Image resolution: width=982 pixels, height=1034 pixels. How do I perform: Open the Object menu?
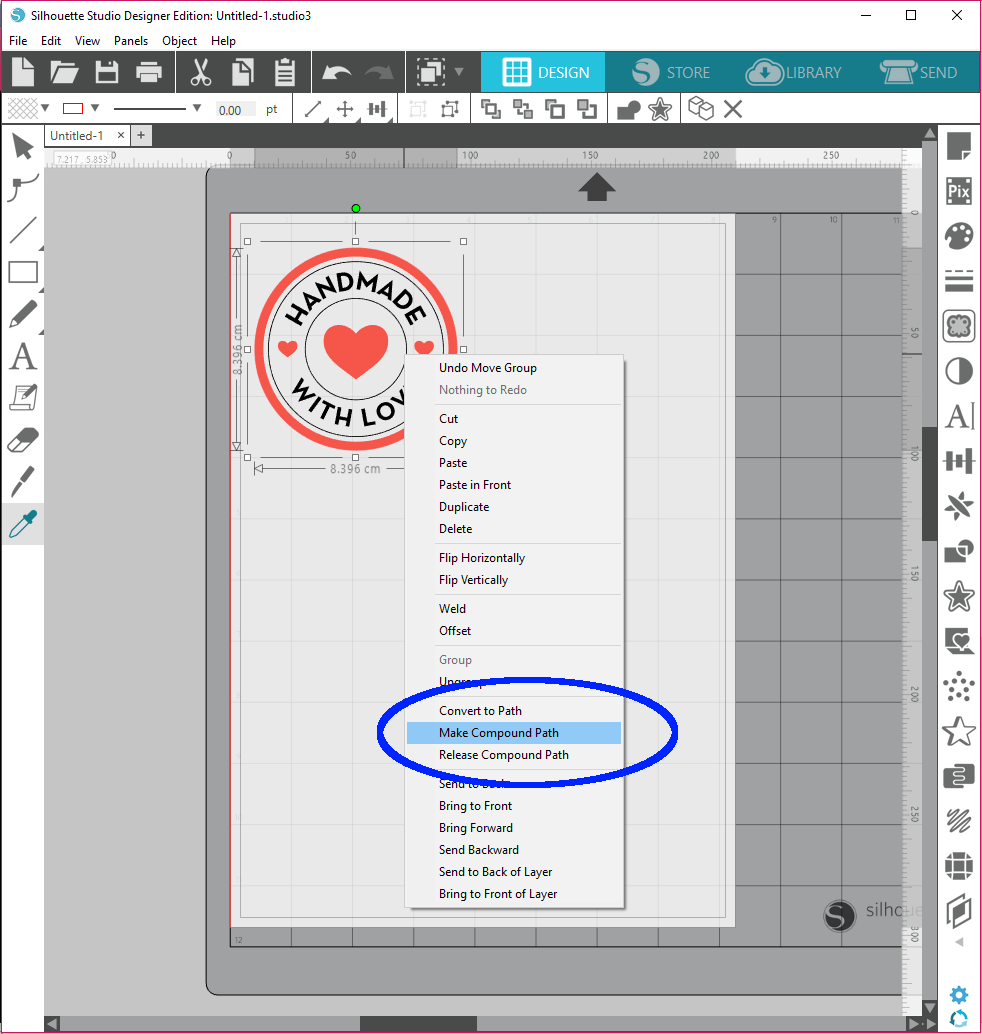[x=179, y=41]
